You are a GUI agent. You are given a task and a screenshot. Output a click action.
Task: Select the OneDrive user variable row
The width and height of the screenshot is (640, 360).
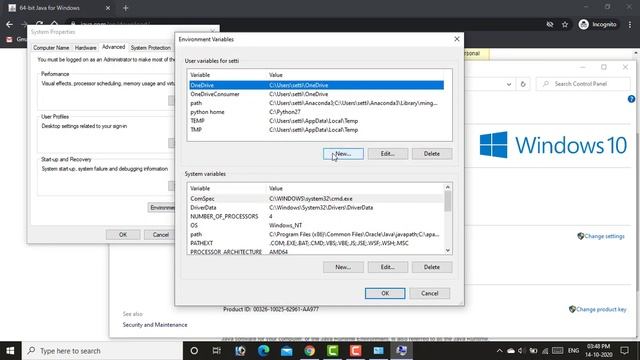316,85
